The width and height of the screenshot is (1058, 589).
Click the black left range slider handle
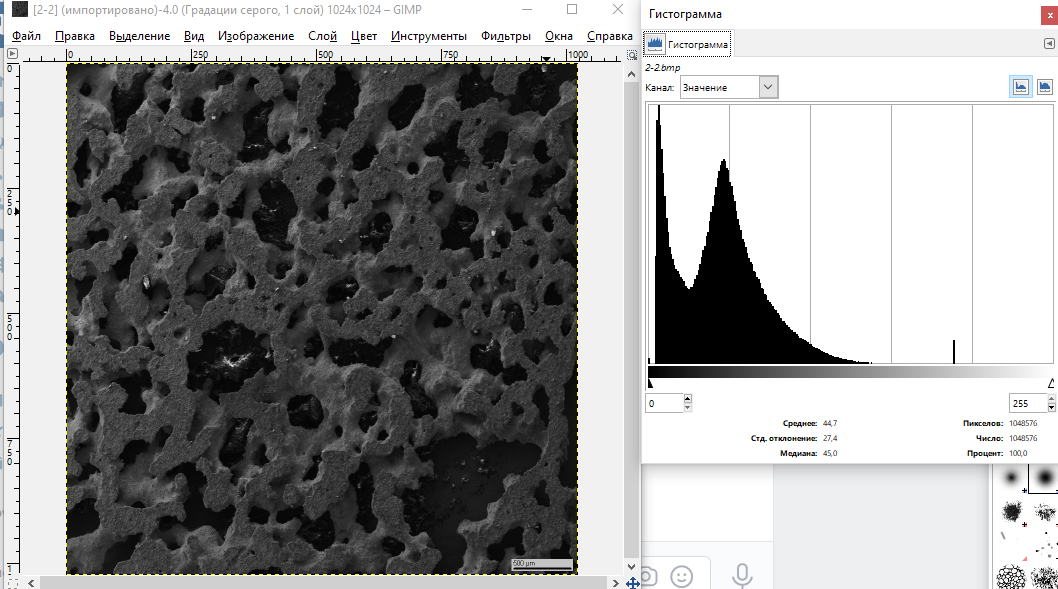tap(650, 383)
